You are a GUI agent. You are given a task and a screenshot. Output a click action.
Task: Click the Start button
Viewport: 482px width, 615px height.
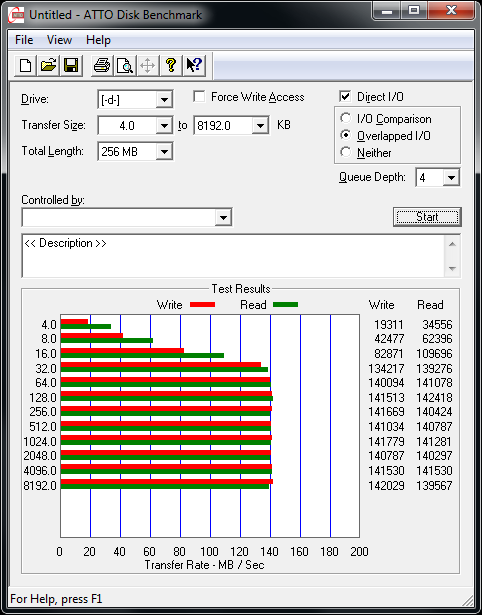[x=427, y=217]
